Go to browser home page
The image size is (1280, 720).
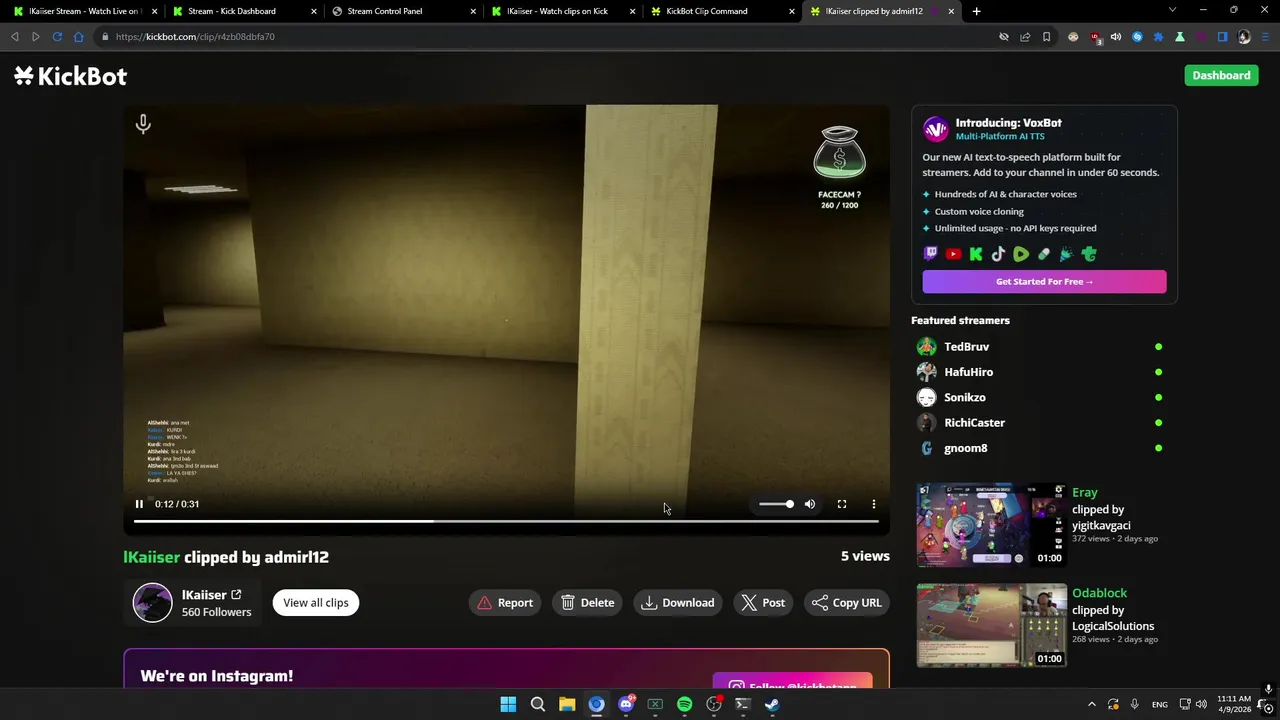tap(78, 37)
